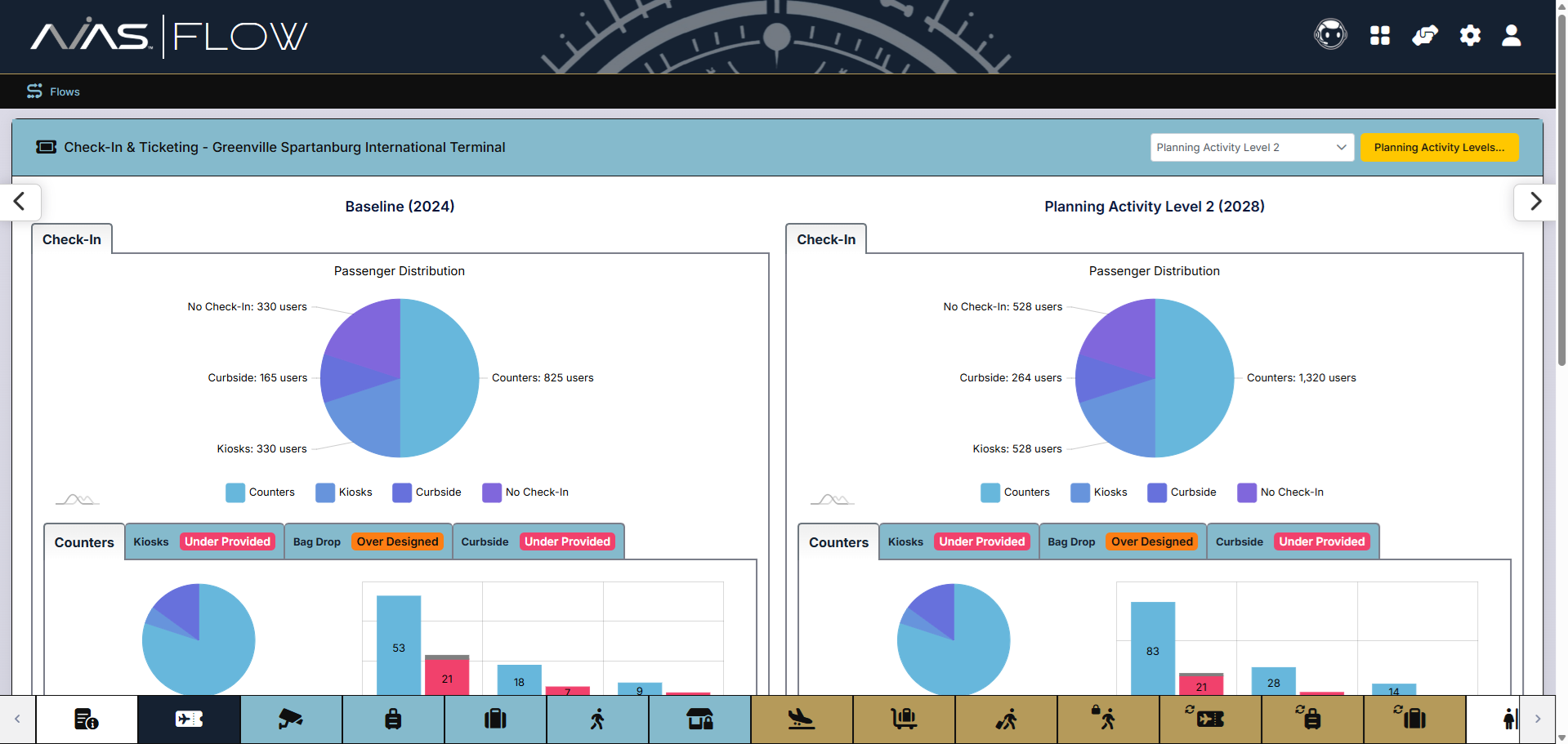
Task: Select the document info icon in bottom bar
Action: (x=87, y=719)
